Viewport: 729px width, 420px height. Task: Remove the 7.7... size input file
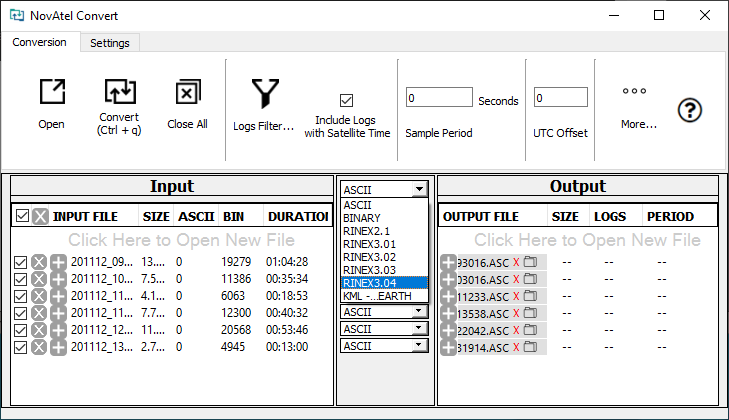(x=39, y=313)
